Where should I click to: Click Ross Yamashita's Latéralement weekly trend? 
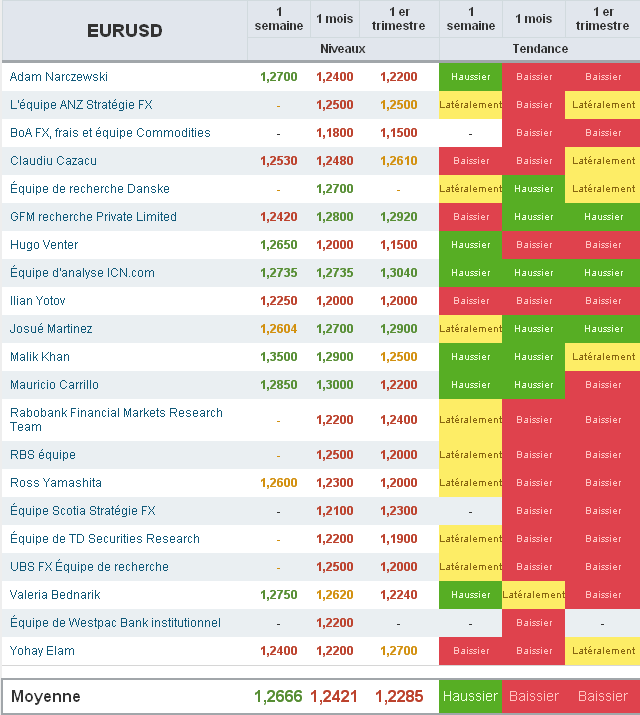(470, 482)
